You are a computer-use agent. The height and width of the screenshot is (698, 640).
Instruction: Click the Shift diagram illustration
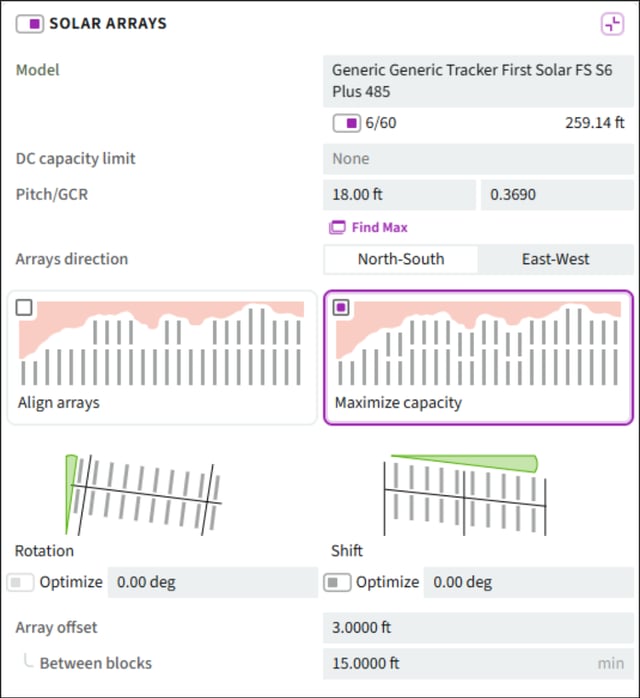point(465,495)
